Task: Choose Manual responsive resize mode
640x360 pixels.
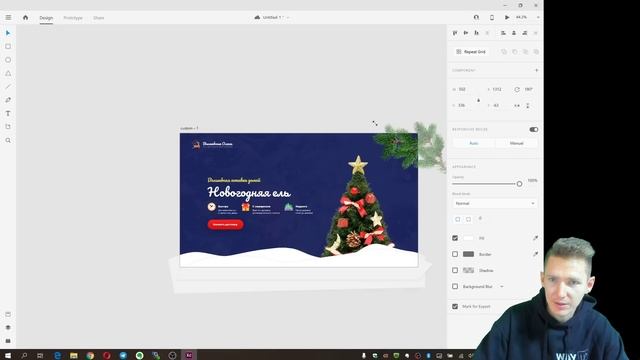Action: pos(516,143)
